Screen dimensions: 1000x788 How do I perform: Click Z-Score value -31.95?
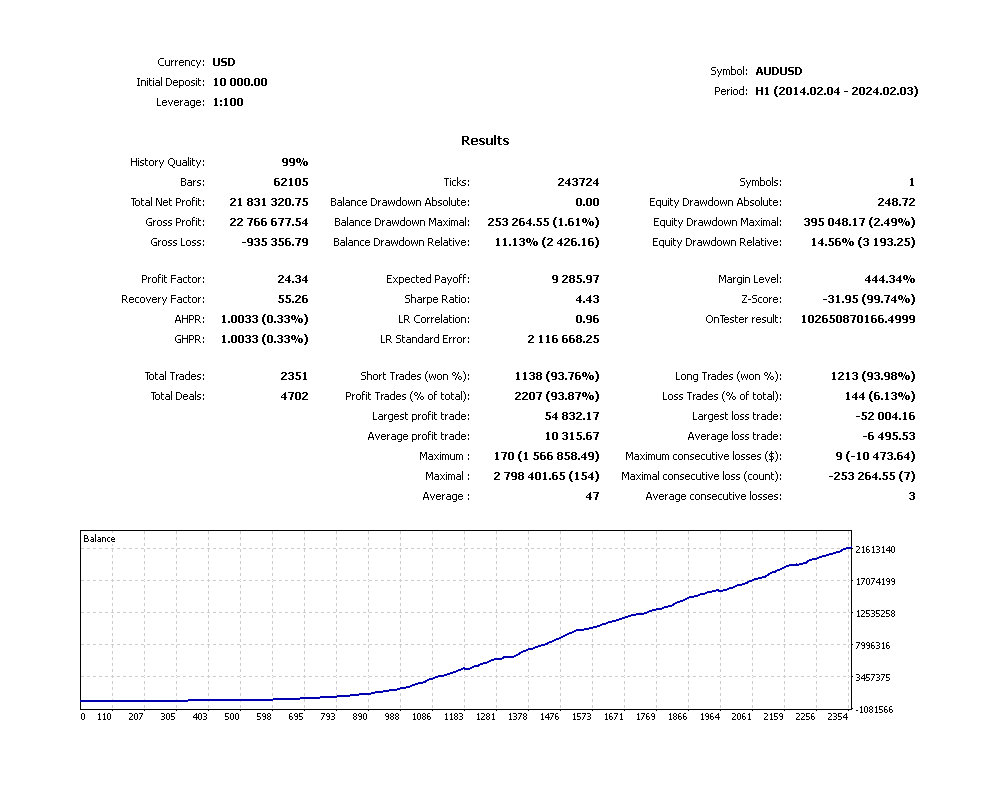click(x=869, y=299)
